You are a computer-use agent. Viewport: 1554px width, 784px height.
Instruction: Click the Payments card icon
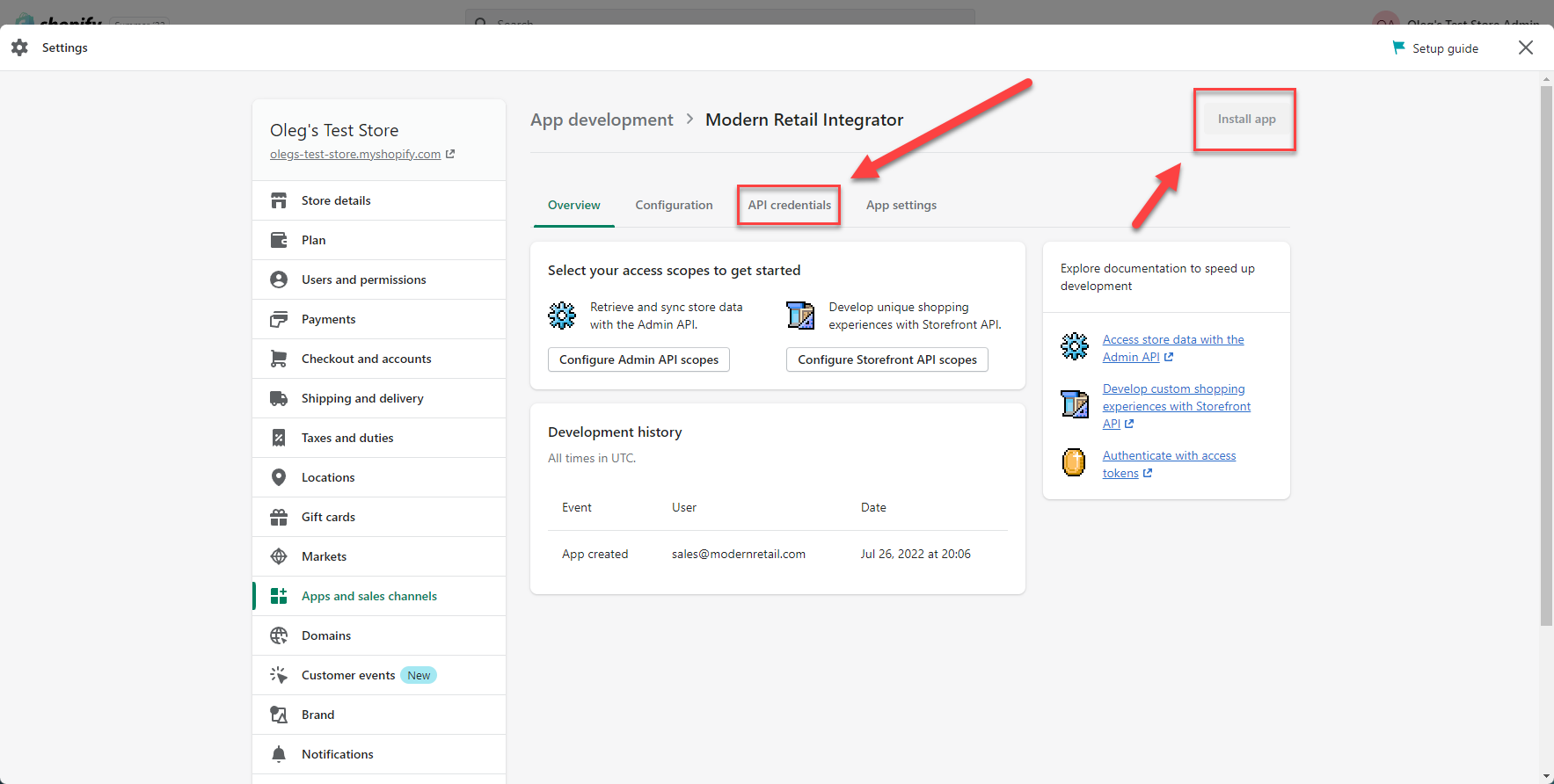[x=279, y=319]
